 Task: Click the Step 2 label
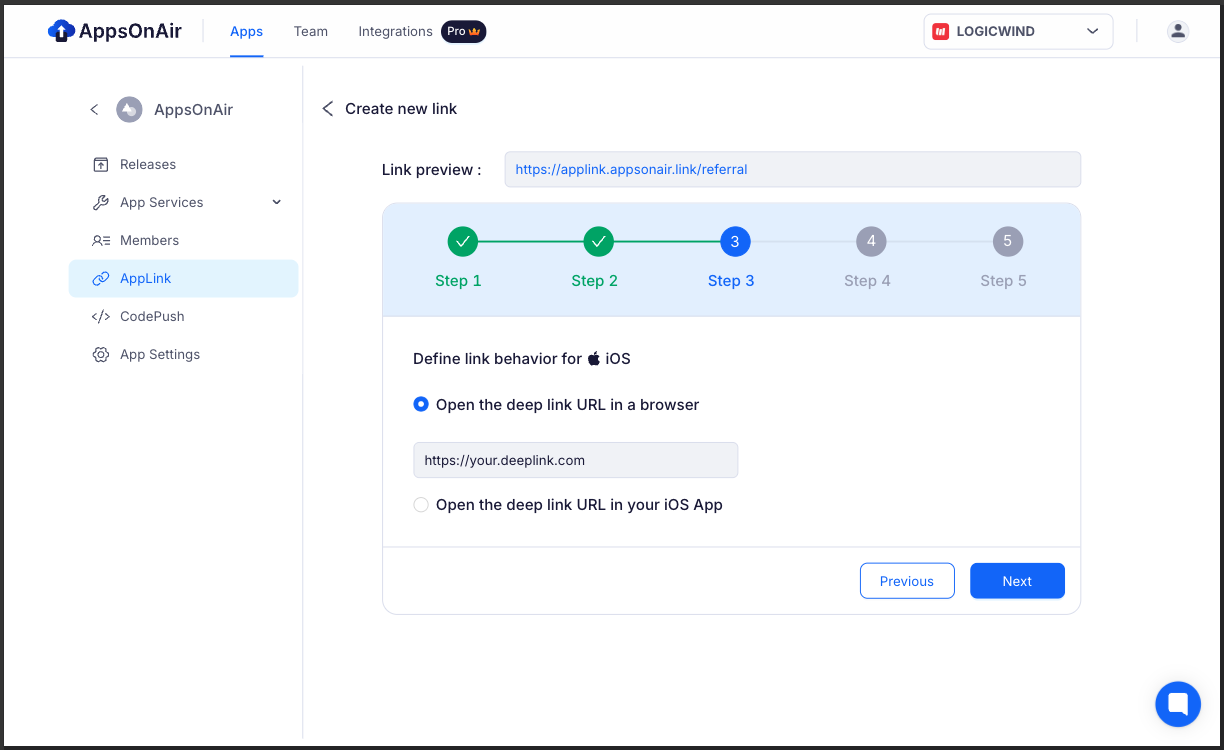tap(594, 281)
